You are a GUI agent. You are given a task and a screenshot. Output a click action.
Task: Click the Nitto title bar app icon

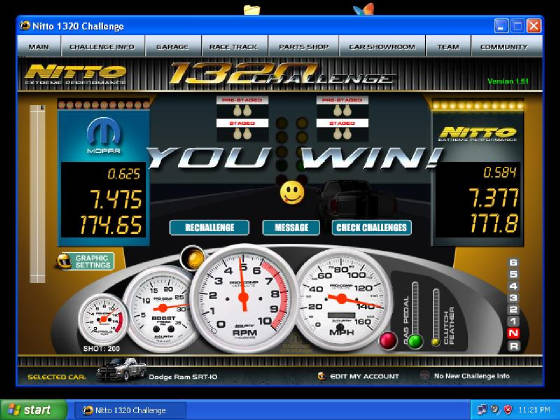pos(25,26)
